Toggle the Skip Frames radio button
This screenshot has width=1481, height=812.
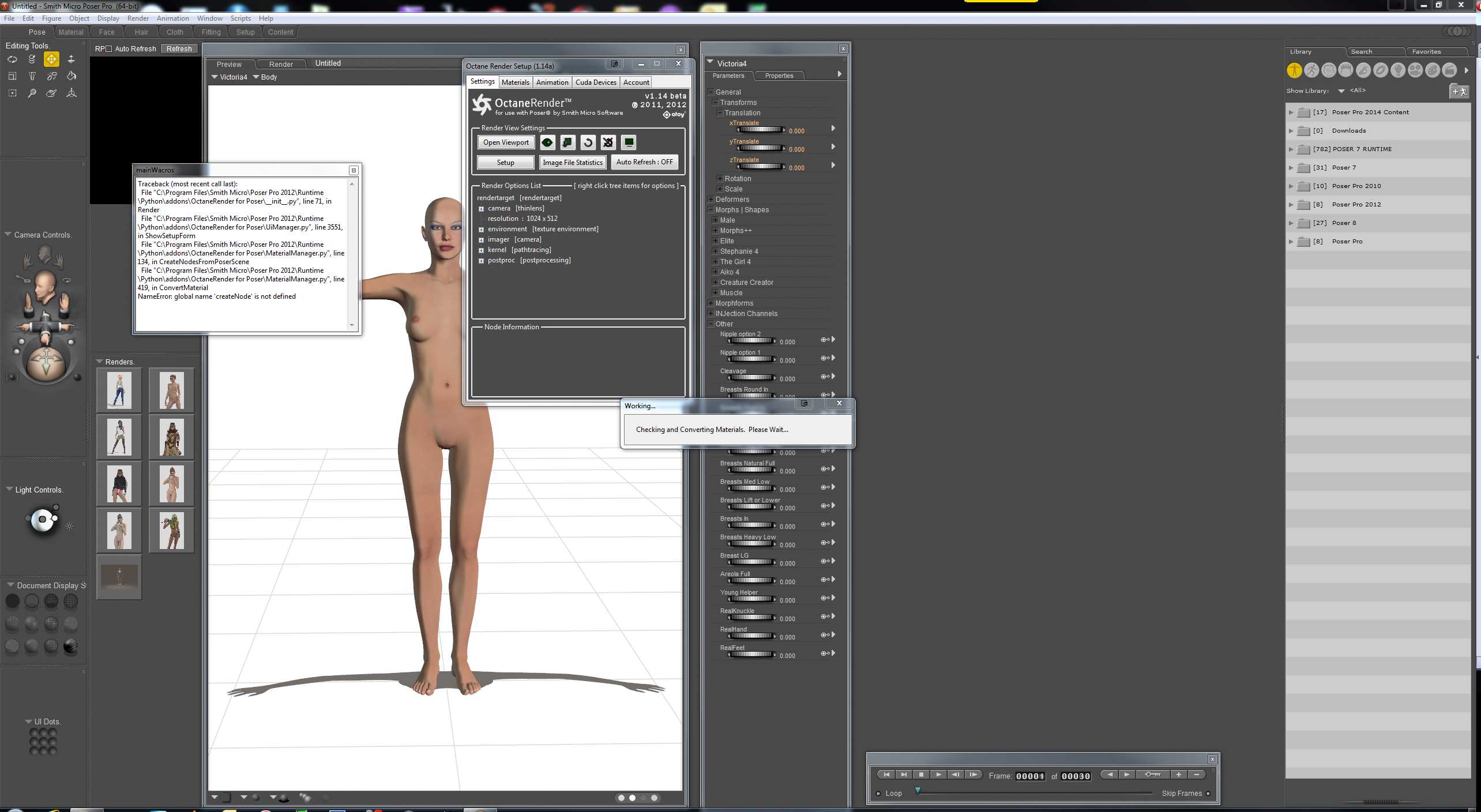(x=1208, y=794)
